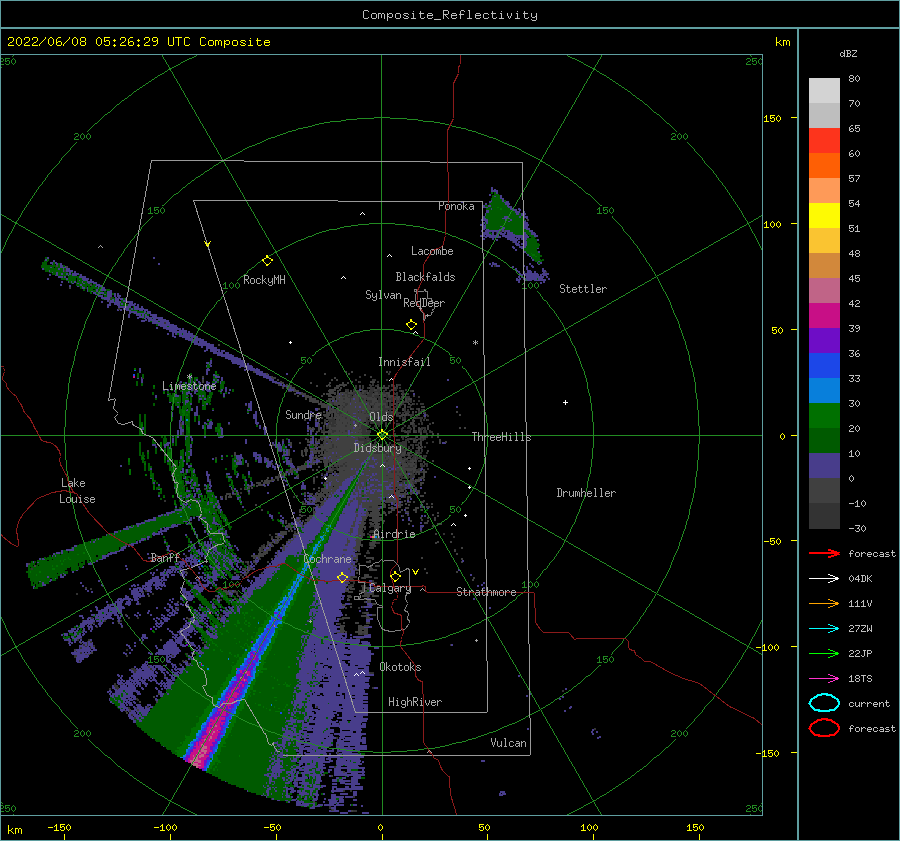Image resolution: width=900 pixels, height=841 pixels.
Task: Click the Ponoka label on the map
Action: point(456,206)
